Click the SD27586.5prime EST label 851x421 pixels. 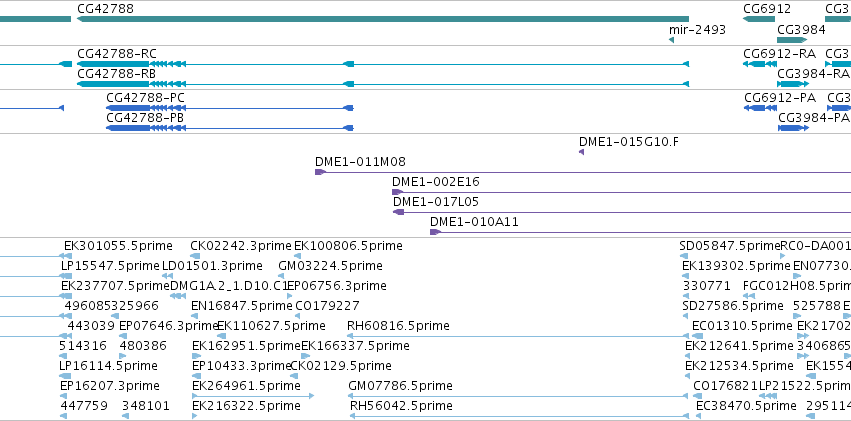tap(733, 306)
